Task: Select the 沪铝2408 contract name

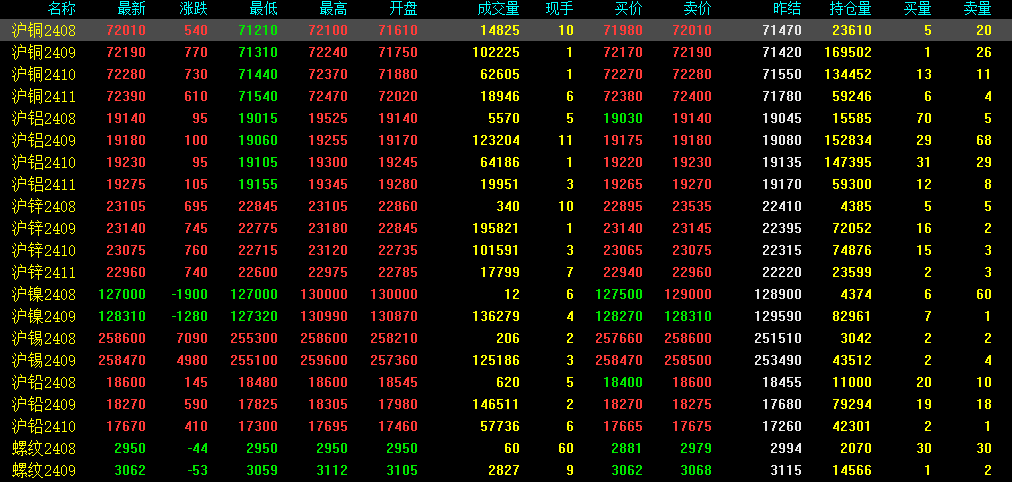Action: 44,118
